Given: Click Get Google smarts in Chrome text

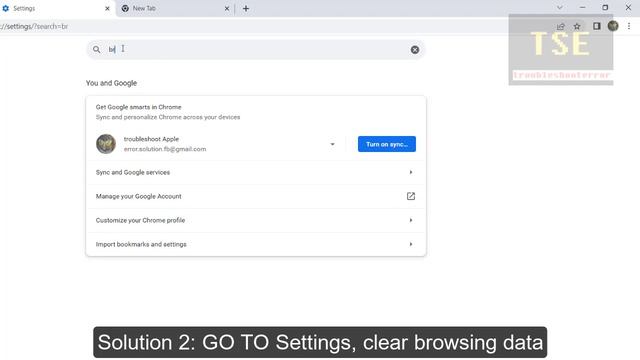Looking at the screenshot, I should click(138, 107).
